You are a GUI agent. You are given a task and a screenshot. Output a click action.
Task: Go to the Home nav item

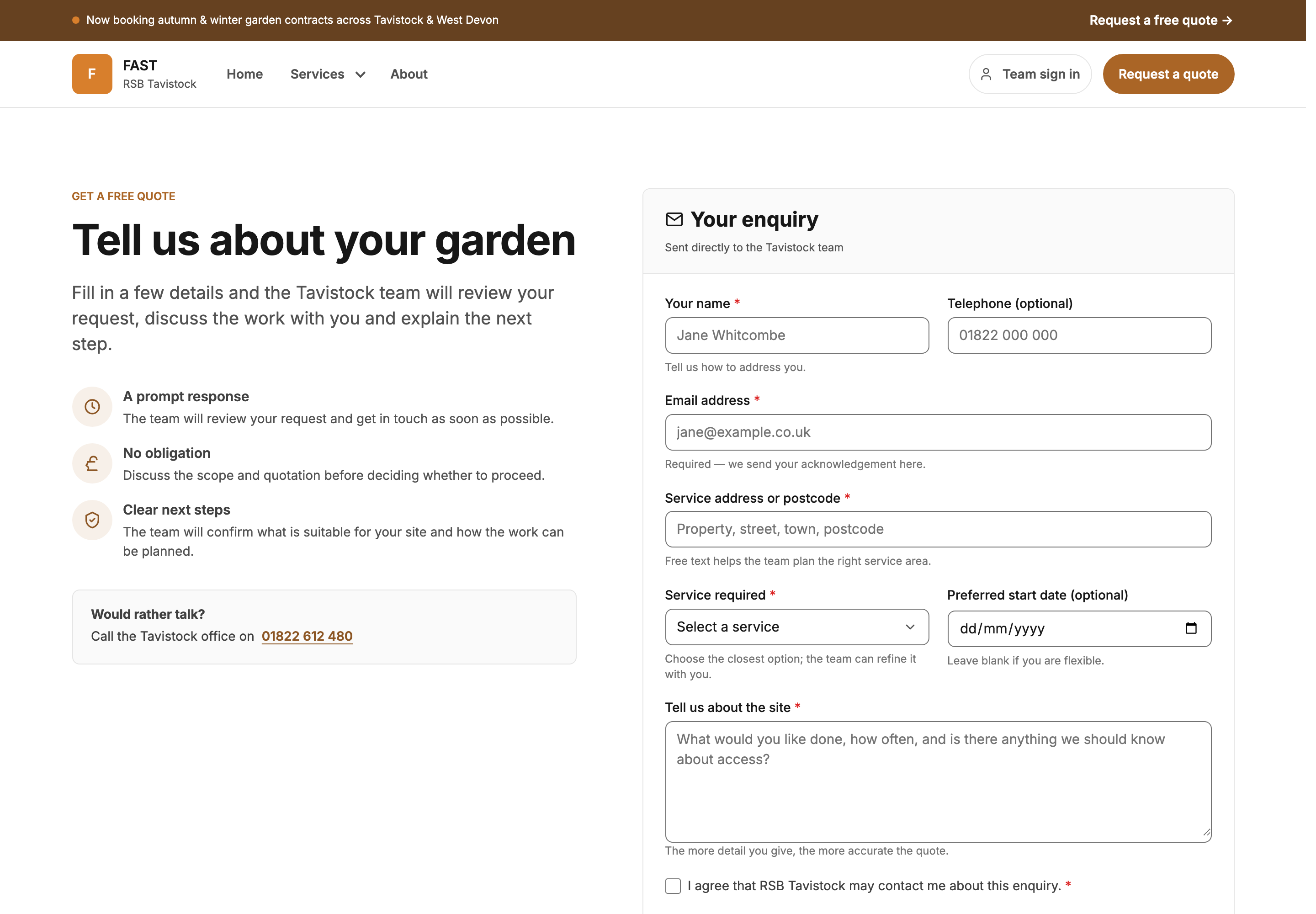pyautogui.click(x=244, y=74)
